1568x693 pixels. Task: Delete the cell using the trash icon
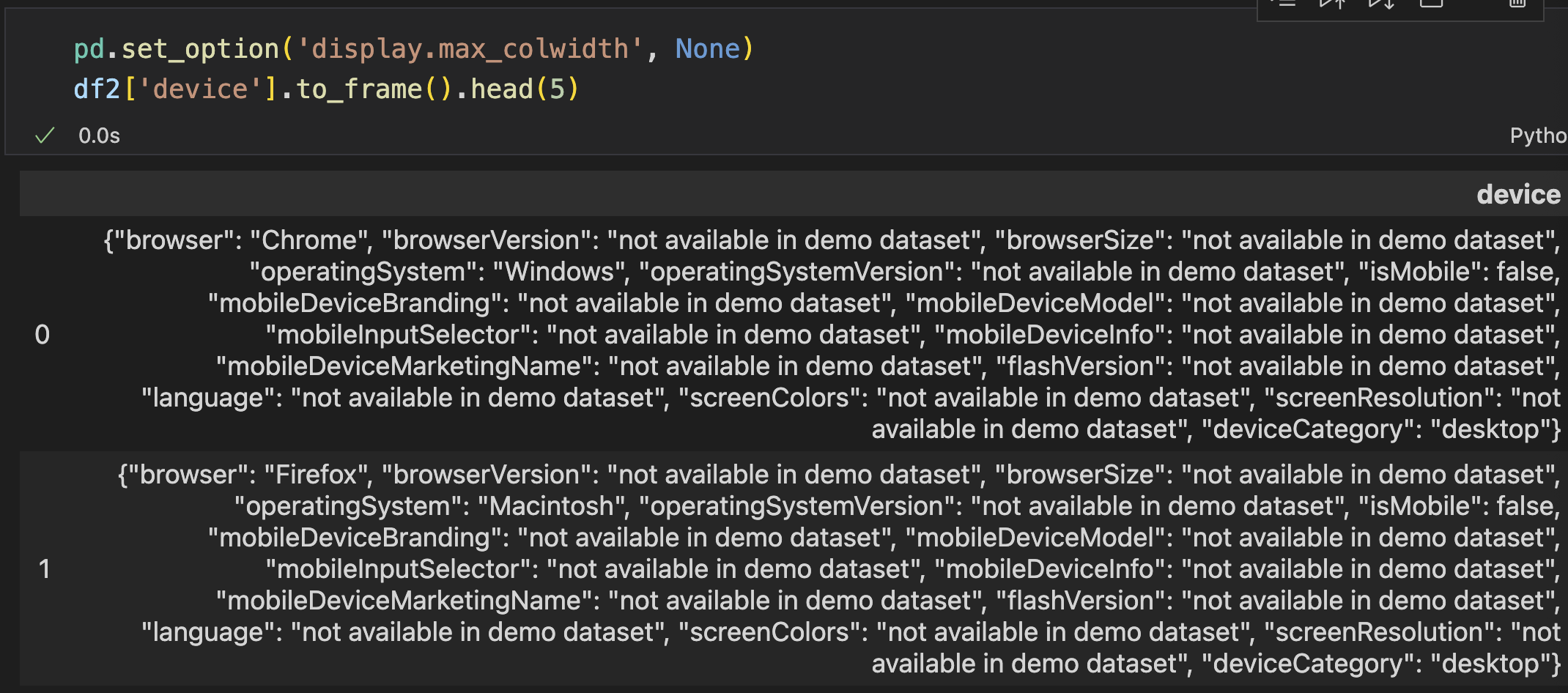tap(1517, 3)
